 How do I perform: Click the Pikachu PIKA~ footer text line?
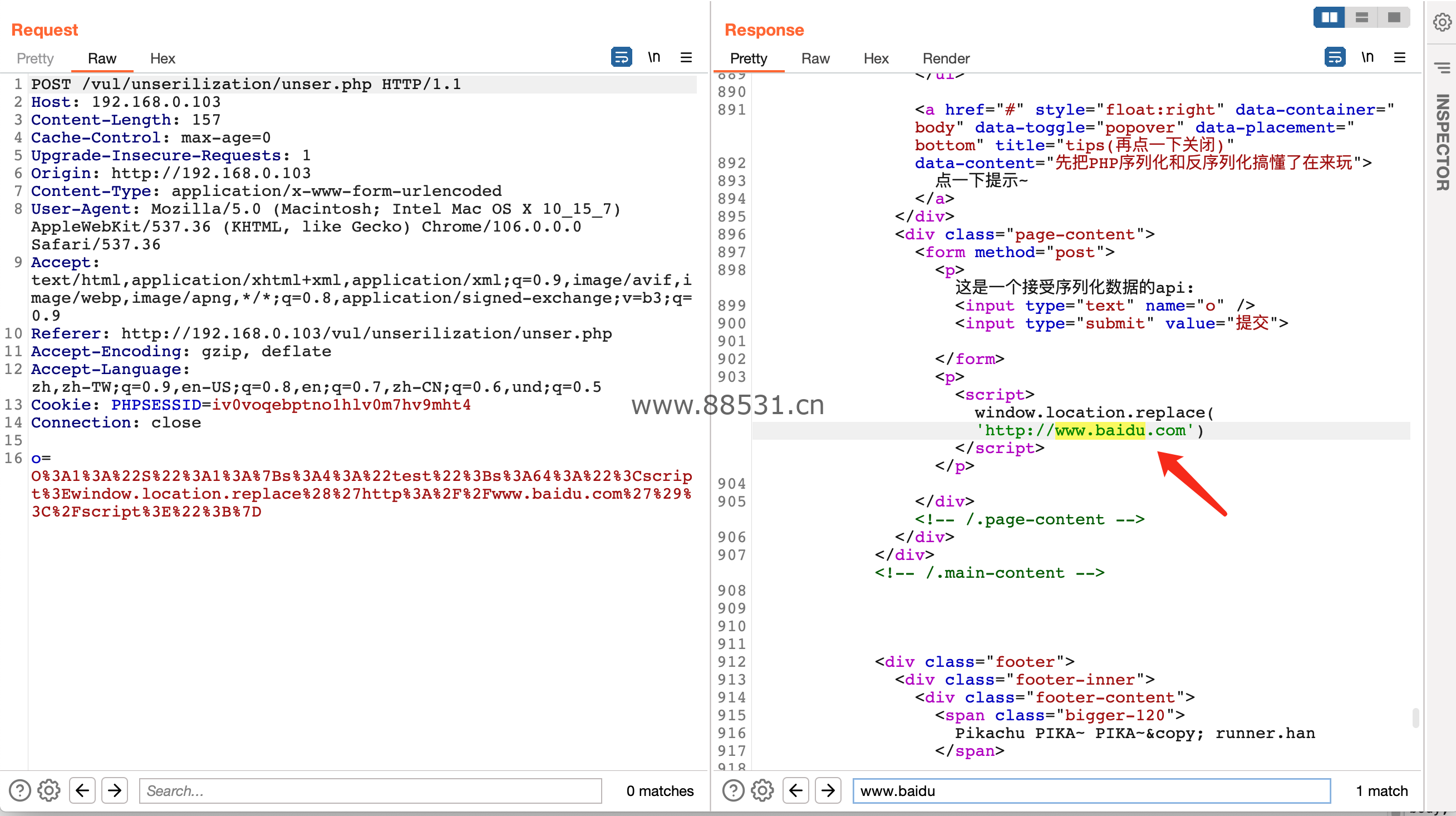pos(1135,733)
